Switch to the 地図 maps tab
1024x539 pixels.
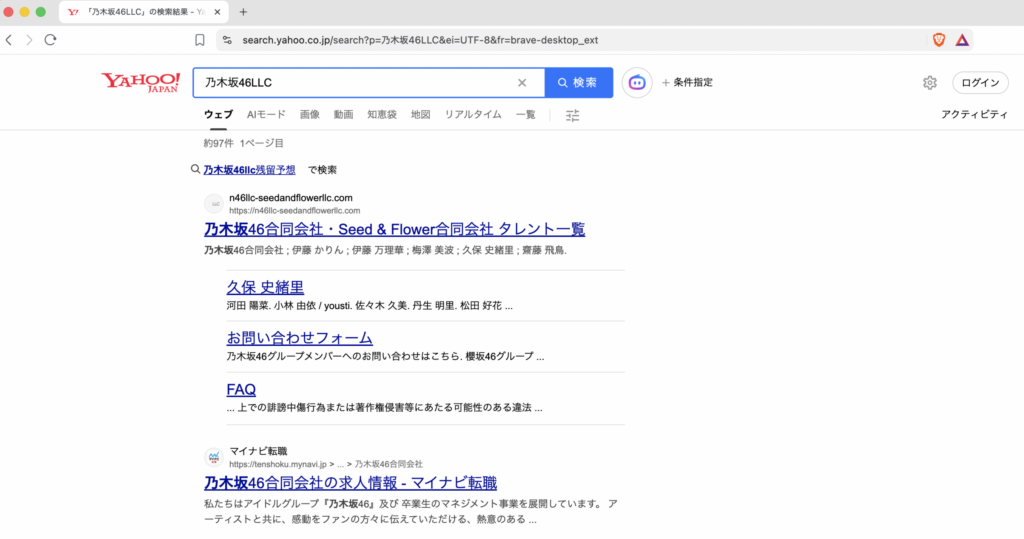[x=421, y=115]
